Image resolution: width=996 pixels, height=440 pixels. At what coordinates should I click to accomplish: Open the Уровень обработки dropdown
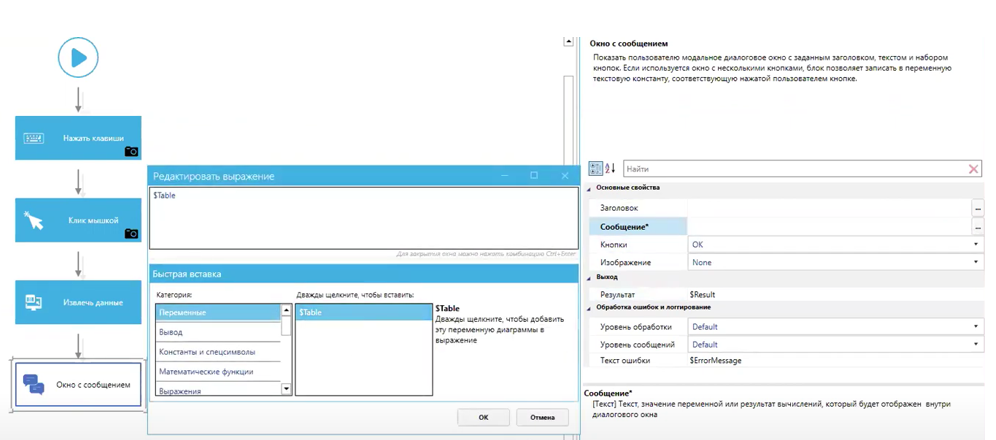pos(976,326)
